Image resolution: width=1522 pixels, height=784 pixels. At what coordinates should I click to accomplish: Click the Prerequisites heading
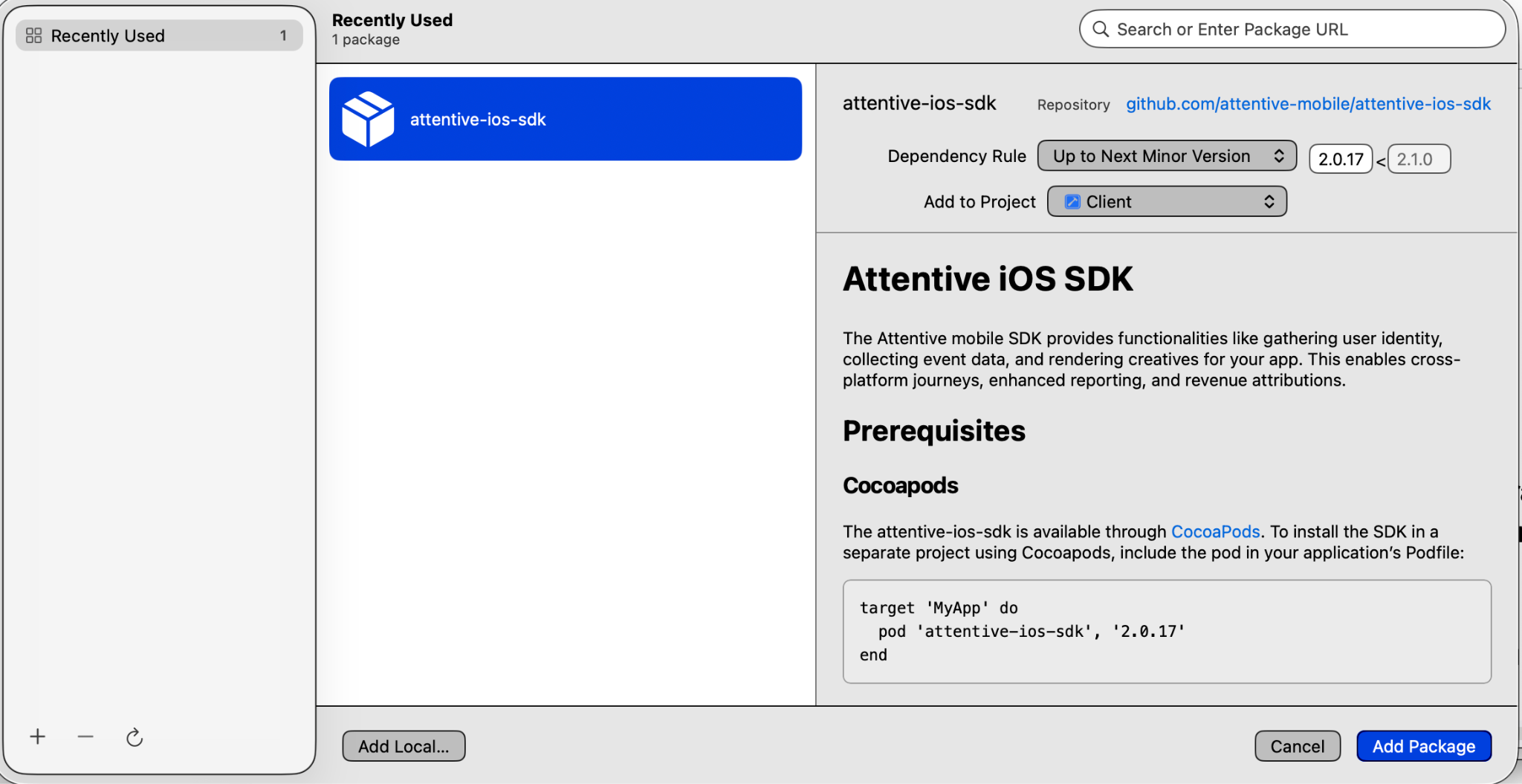pos(934,431)
